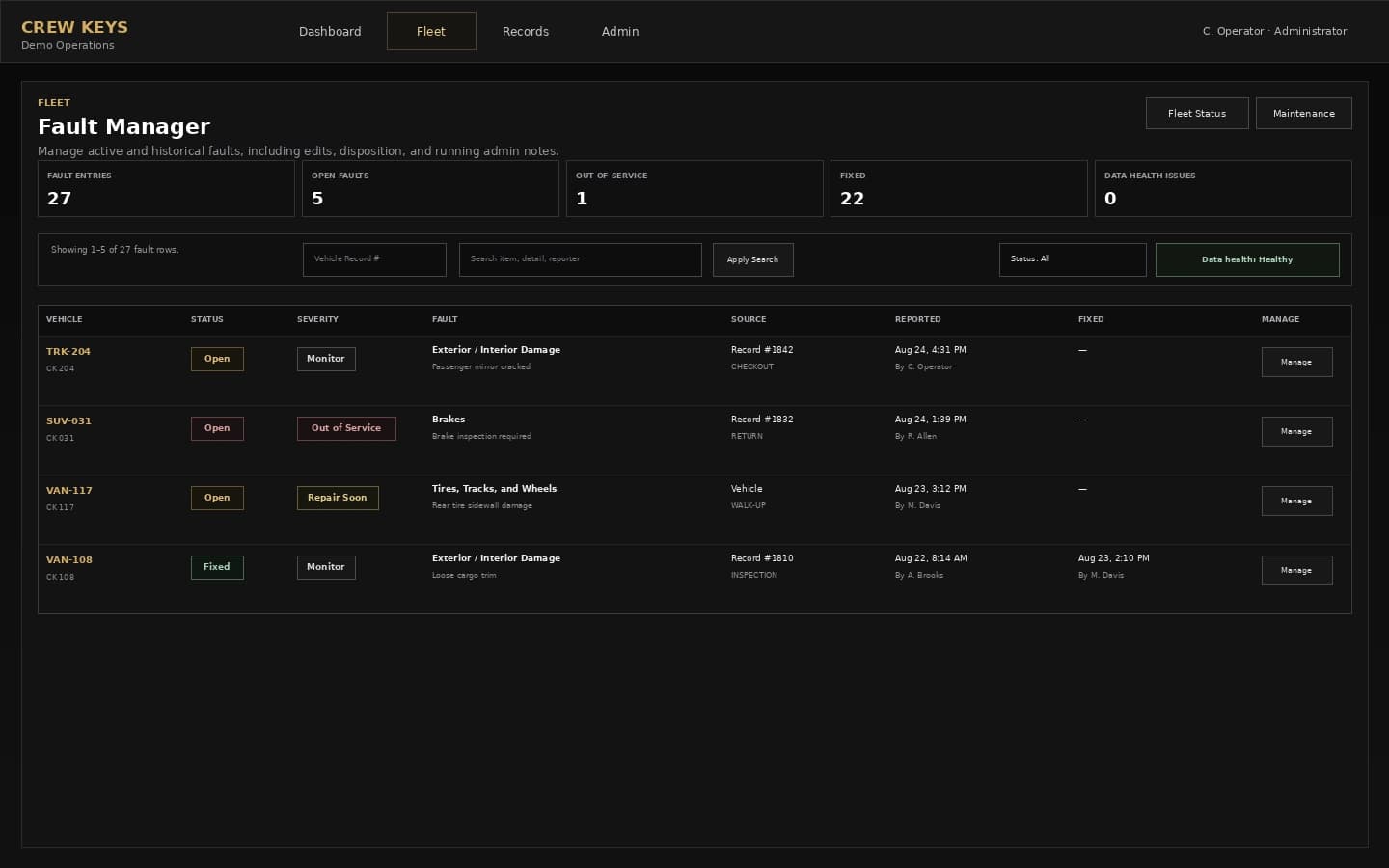Open the Maintenance page button
The height and width of the screenshot is (868, 1389).
click(1304, 113)
